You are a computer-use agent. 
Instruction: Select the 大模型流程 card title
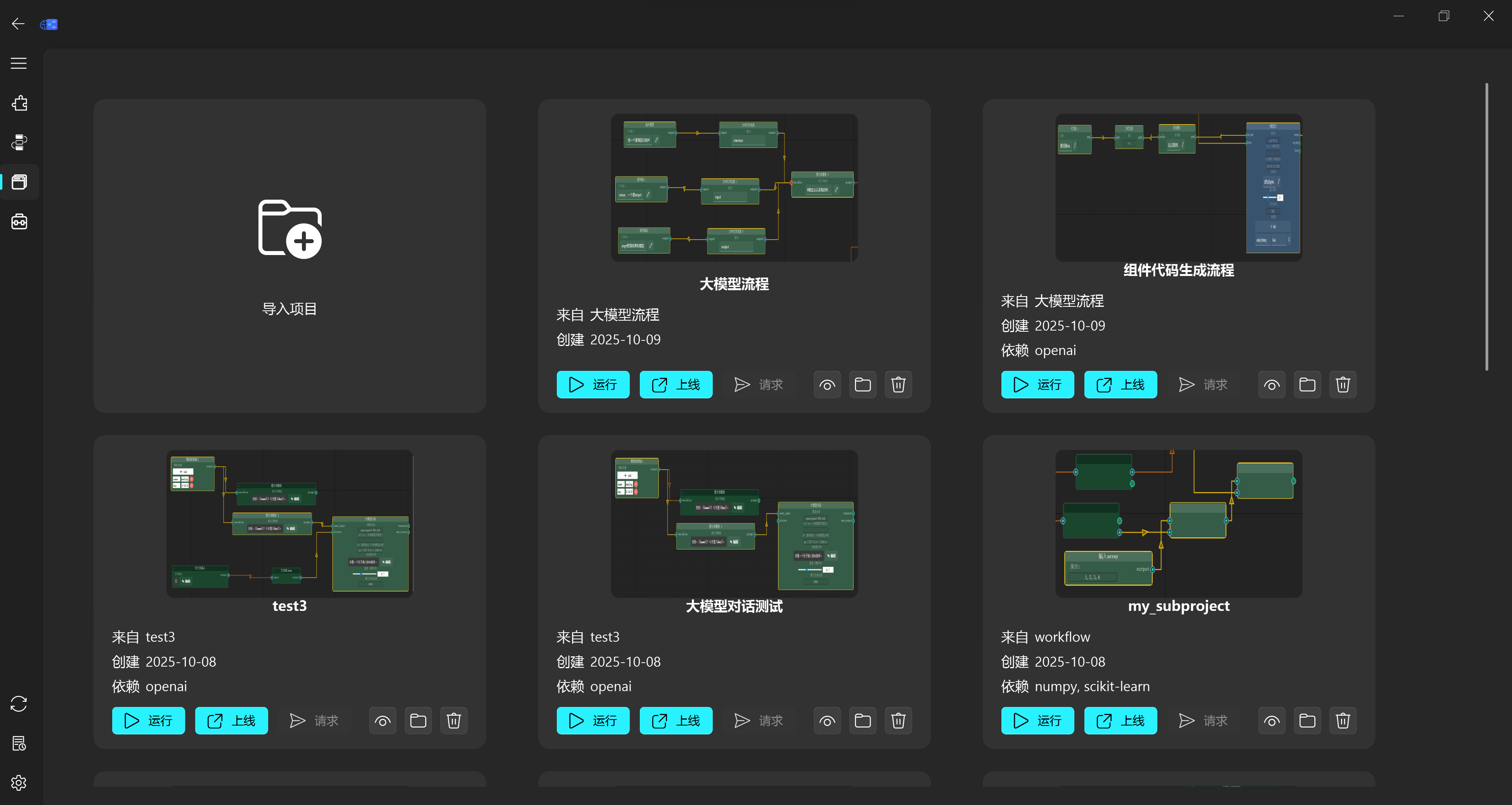click(x=734, y=284)
